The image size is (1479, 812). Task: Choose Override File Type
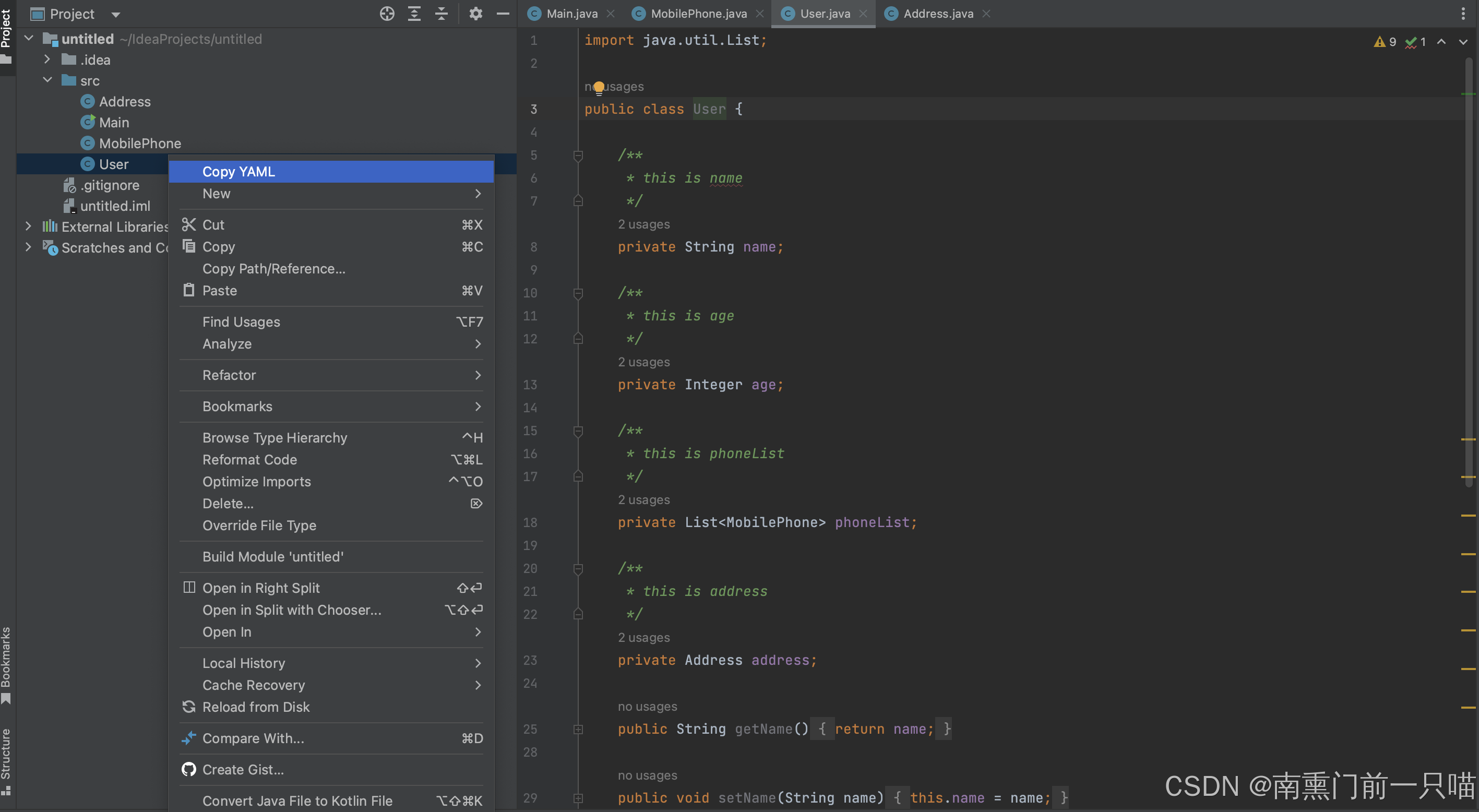pos(331,525)
